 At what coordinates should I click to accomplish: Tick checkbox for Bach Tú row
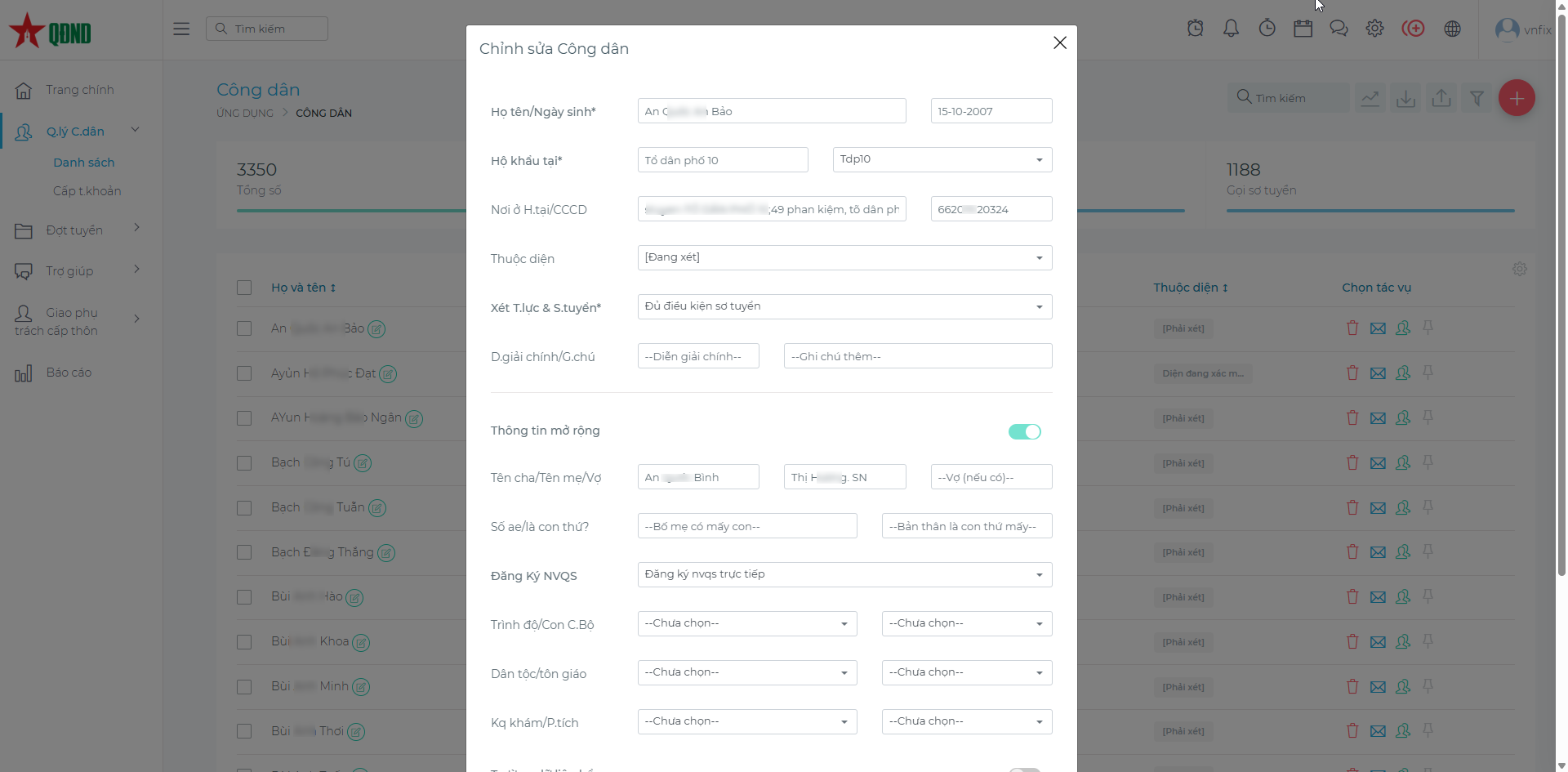pyautogui.click(x=244, y=463)
